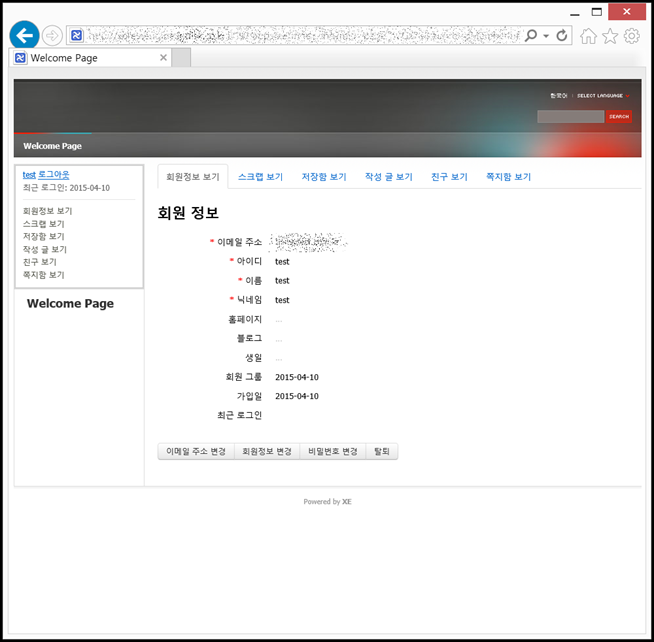Click the browser forward arrow button

click(53, 36)
